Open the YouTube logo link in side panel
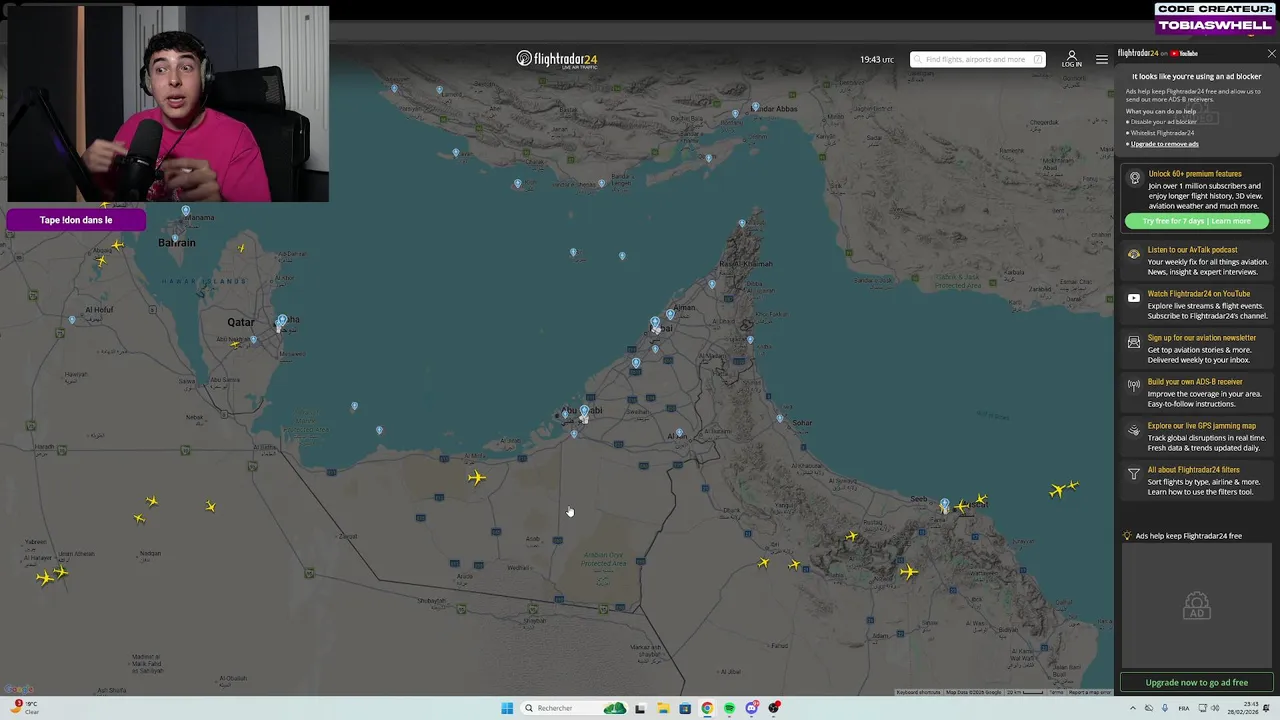1280x720 pixels. [1185, 53]
